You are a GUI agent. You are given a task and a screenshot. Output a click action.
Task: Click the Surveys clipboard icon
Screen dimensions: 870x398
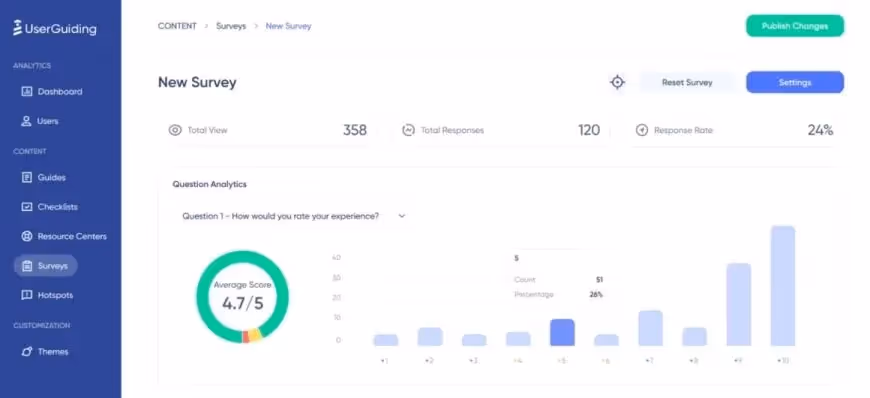point(27,266)
